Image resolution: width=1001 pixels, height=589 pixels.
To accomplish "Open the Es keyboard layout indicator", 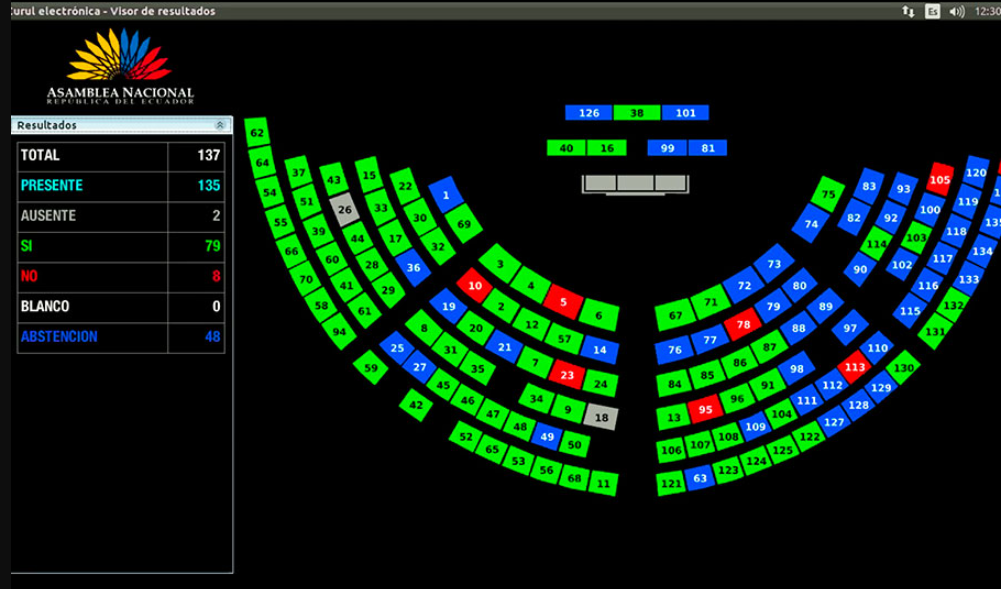I will (932, 11).
